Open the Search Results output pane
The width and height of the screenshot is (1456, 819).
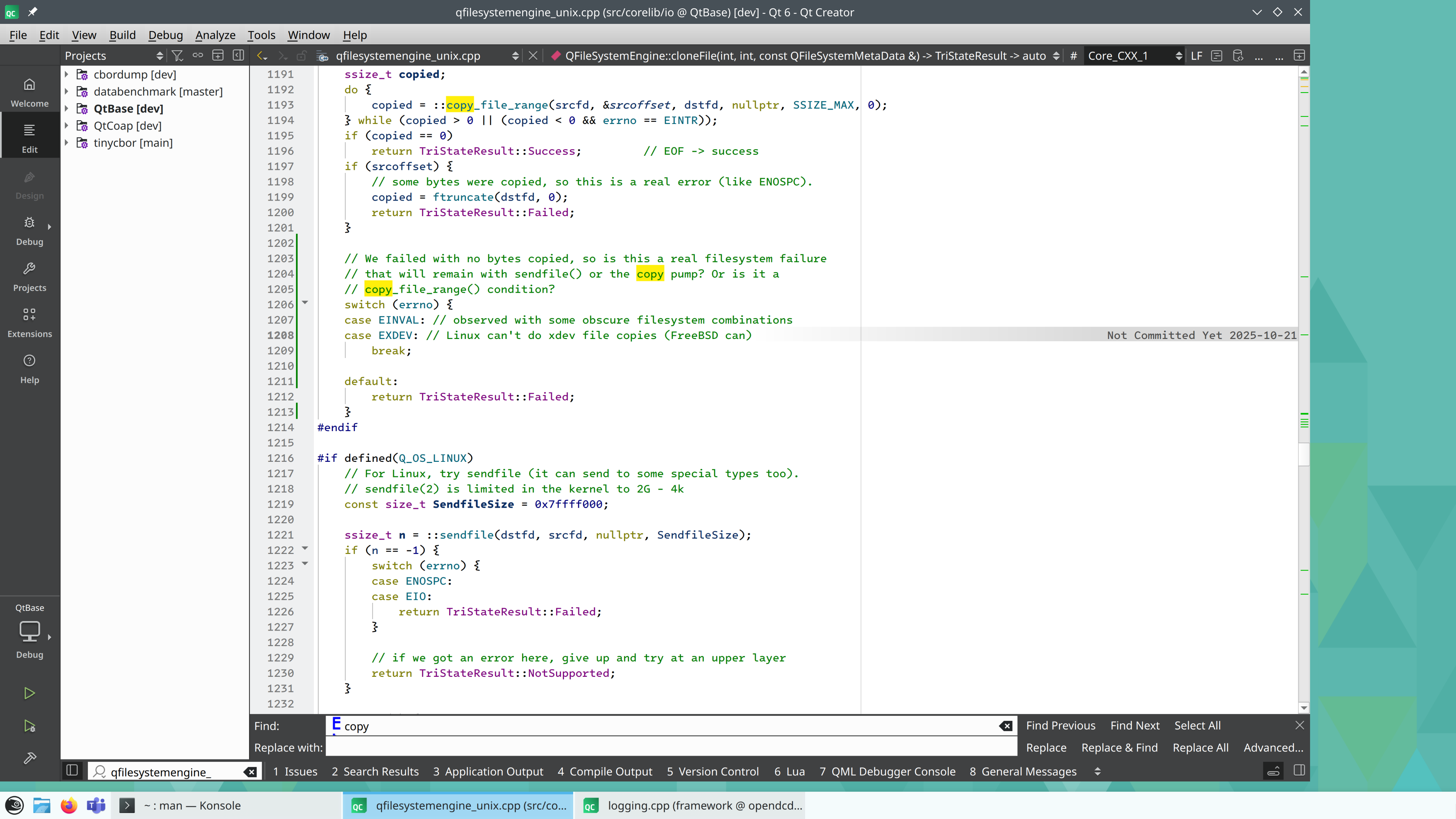pyautogui.click(x=375, y=772)
